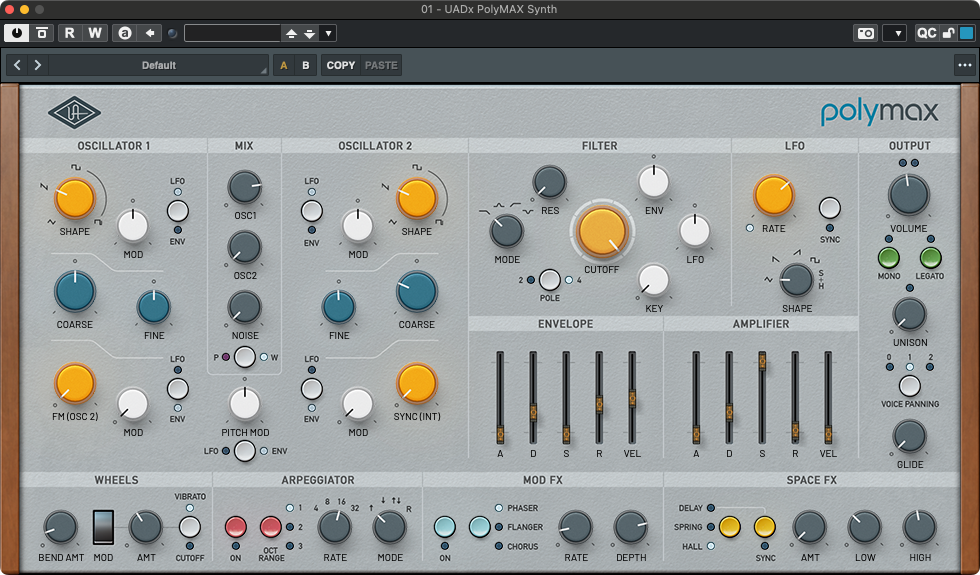Toggle the Arpeggiator OCT RANGE button
Screen dimensions: 980x575
click(271, 527)
